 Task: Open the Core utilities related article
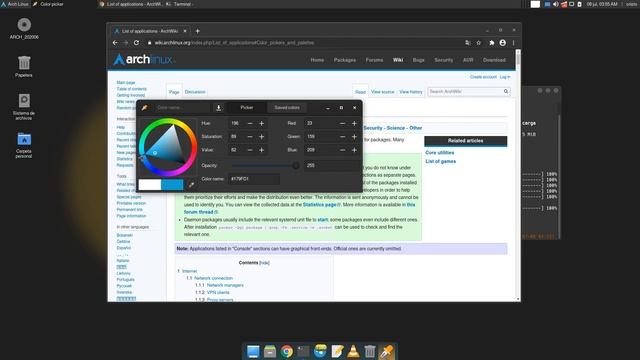440,153
